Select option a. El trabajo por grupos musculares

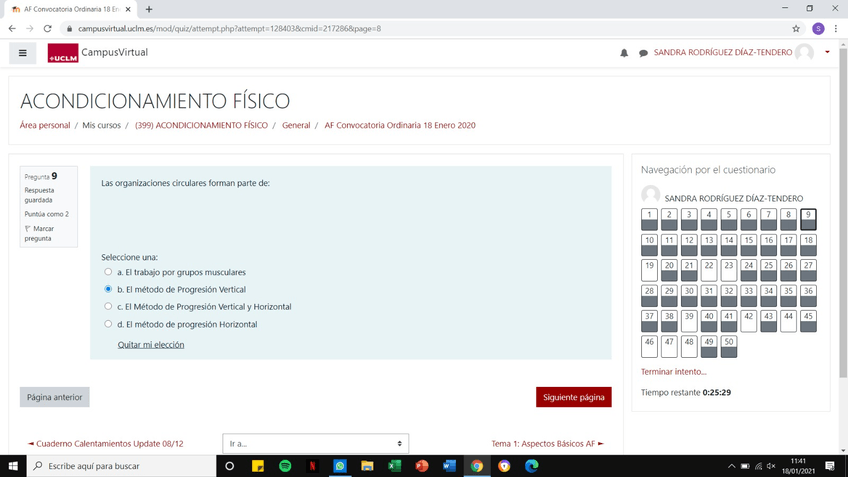point(108,272)
